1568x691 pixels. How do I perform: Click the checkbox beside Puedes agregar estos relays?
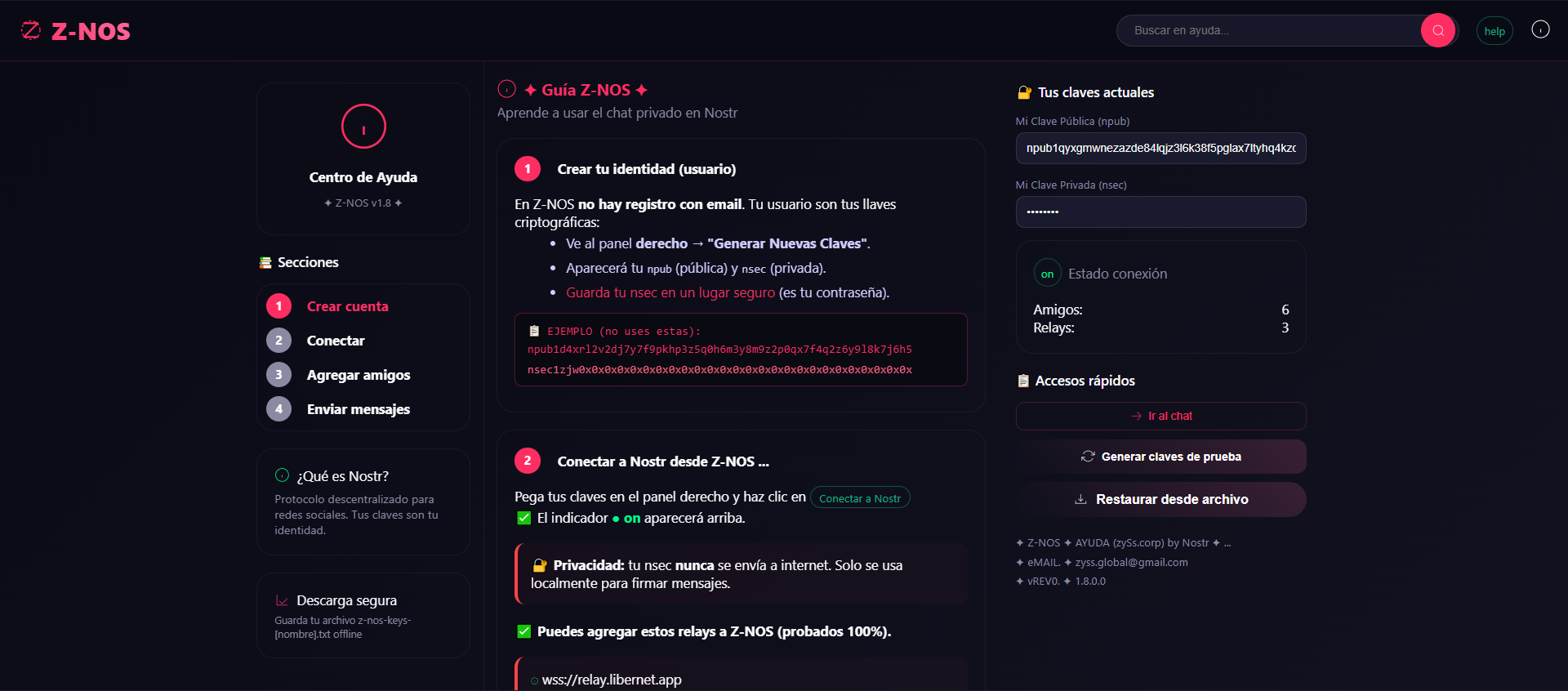pos(524,631)
